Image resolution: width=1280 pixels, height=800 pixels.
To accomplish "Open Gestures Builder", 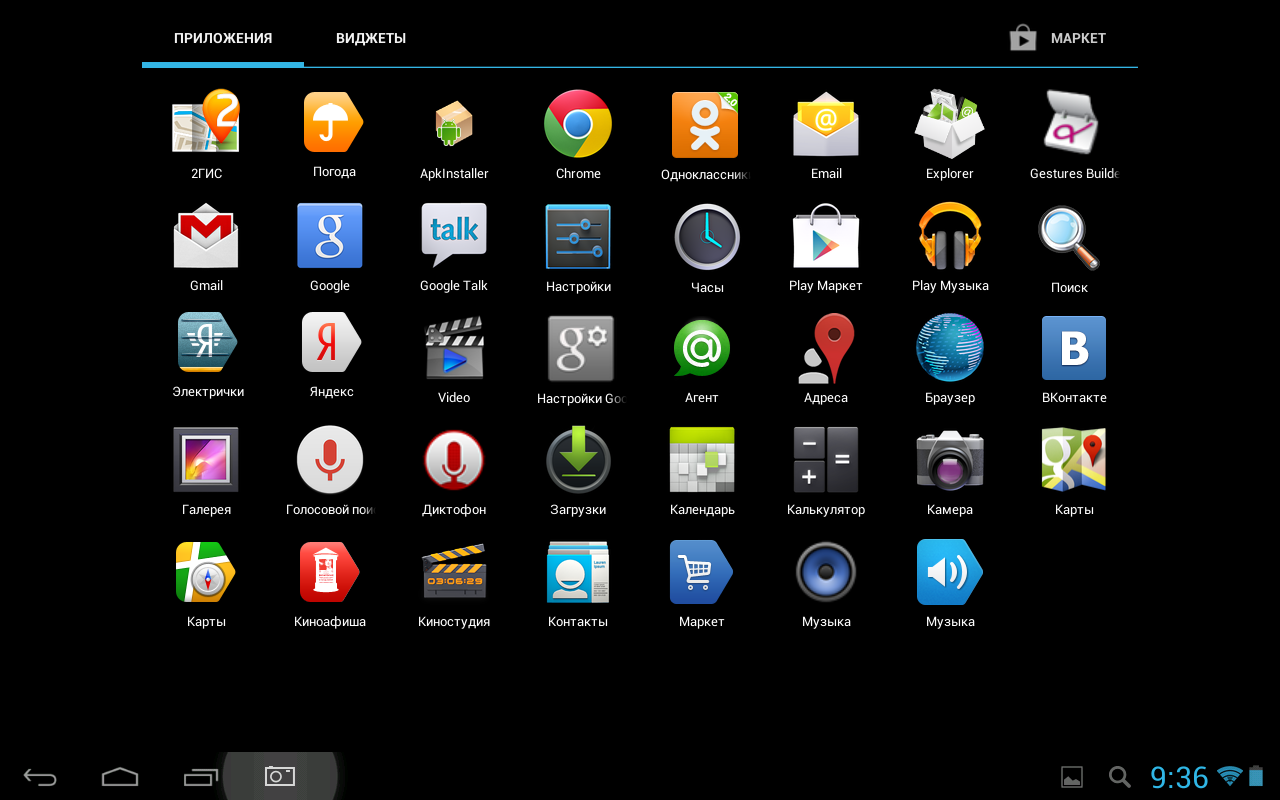I will pos(1072,122).
